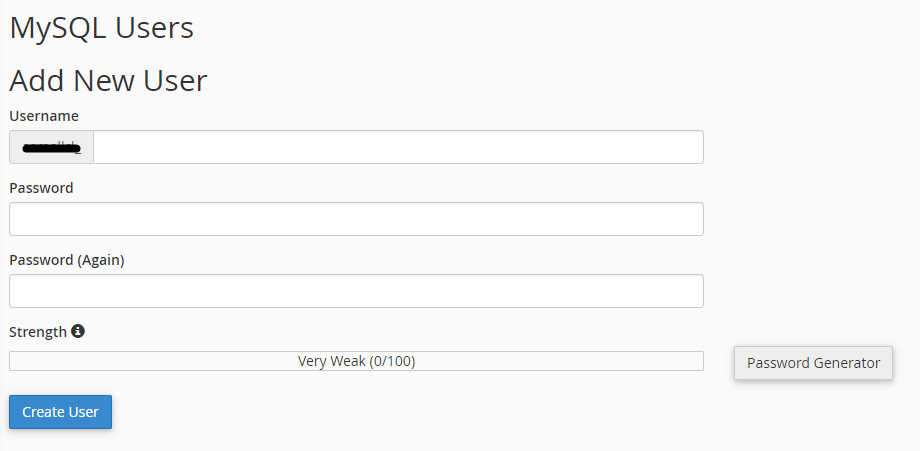Click the redacted username prefix box
Screen dimensions: 920x451
pyautogui.click(x=51, y=147)
